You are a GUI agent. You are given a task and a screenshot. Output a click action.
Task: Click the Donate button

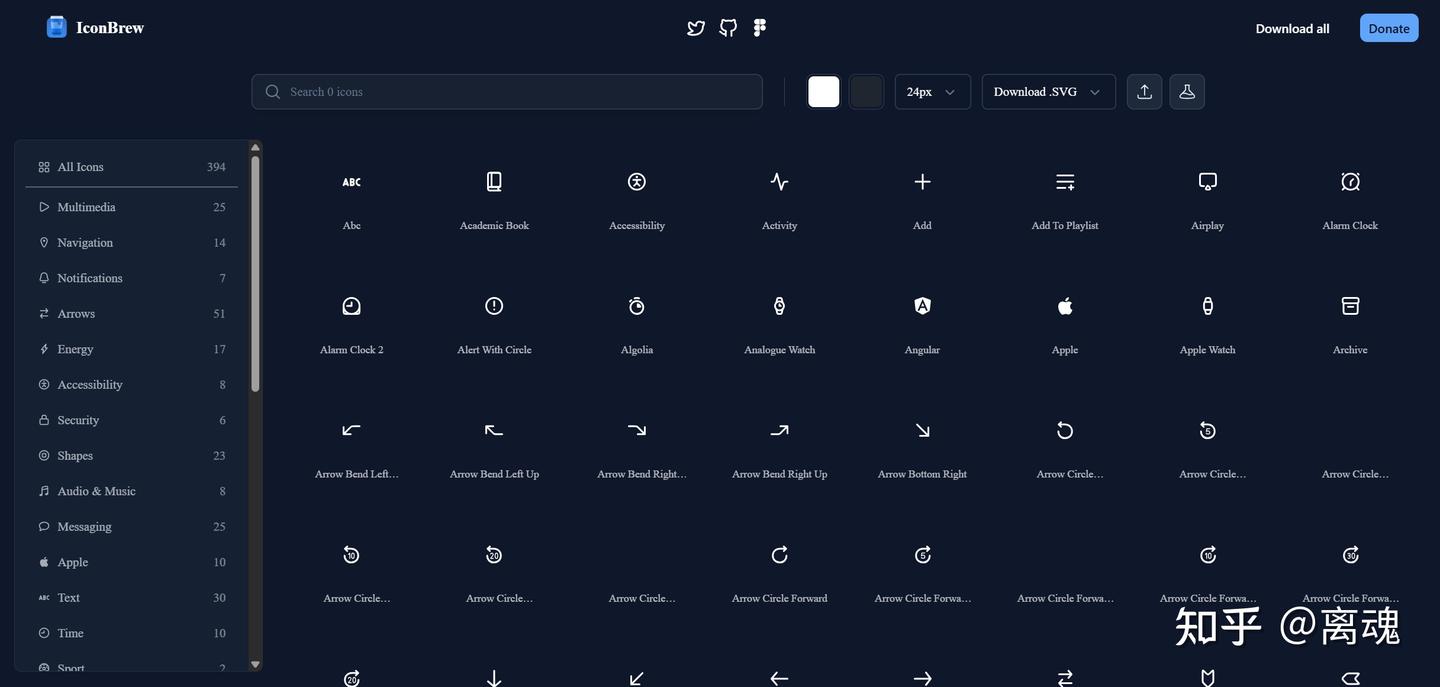pyautogui.click(x=1389, y=28)
